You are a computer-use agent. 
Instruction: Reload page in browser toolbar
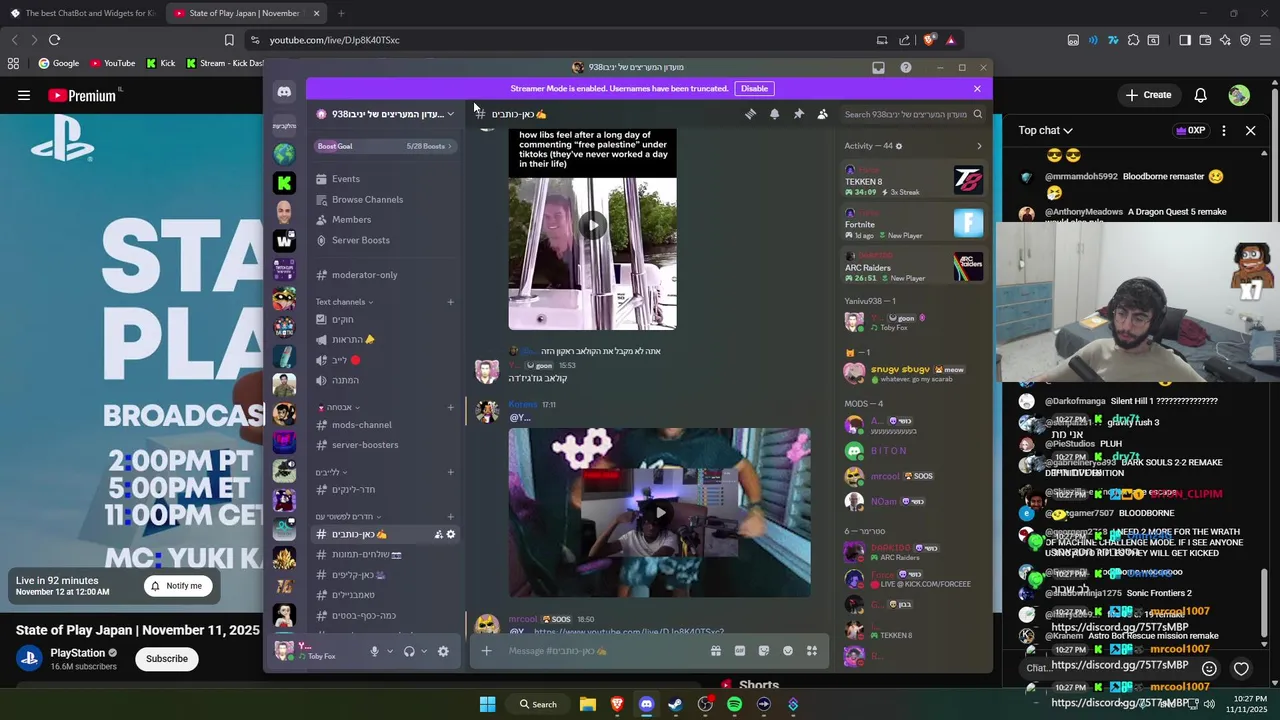[x=54, y=40]
